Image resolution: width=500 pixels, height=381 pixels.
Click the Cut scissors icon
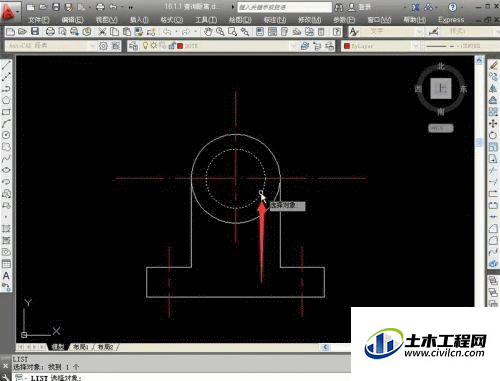tap(102, 32)
